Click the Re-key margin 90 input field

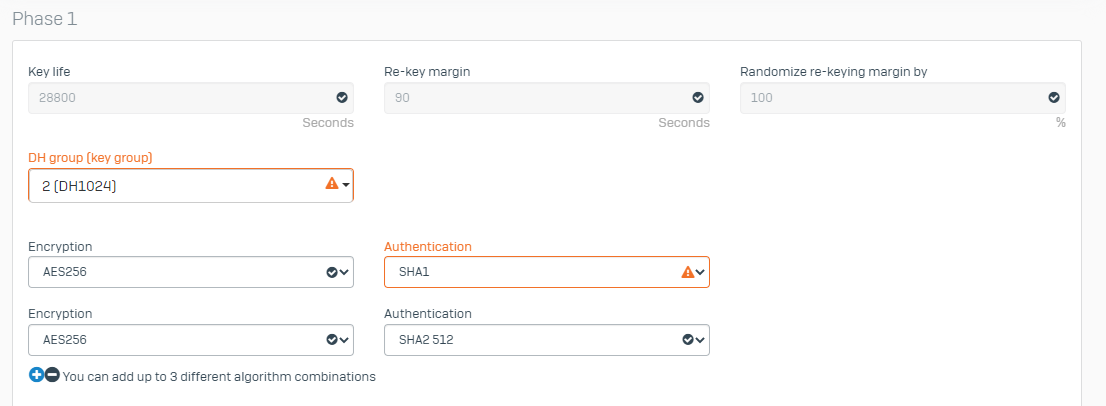click(x=547, y=98)
